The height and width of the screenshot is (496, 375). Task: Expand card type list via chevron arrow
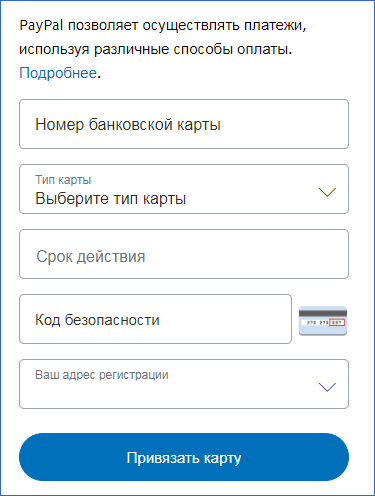tap(327, 192)
